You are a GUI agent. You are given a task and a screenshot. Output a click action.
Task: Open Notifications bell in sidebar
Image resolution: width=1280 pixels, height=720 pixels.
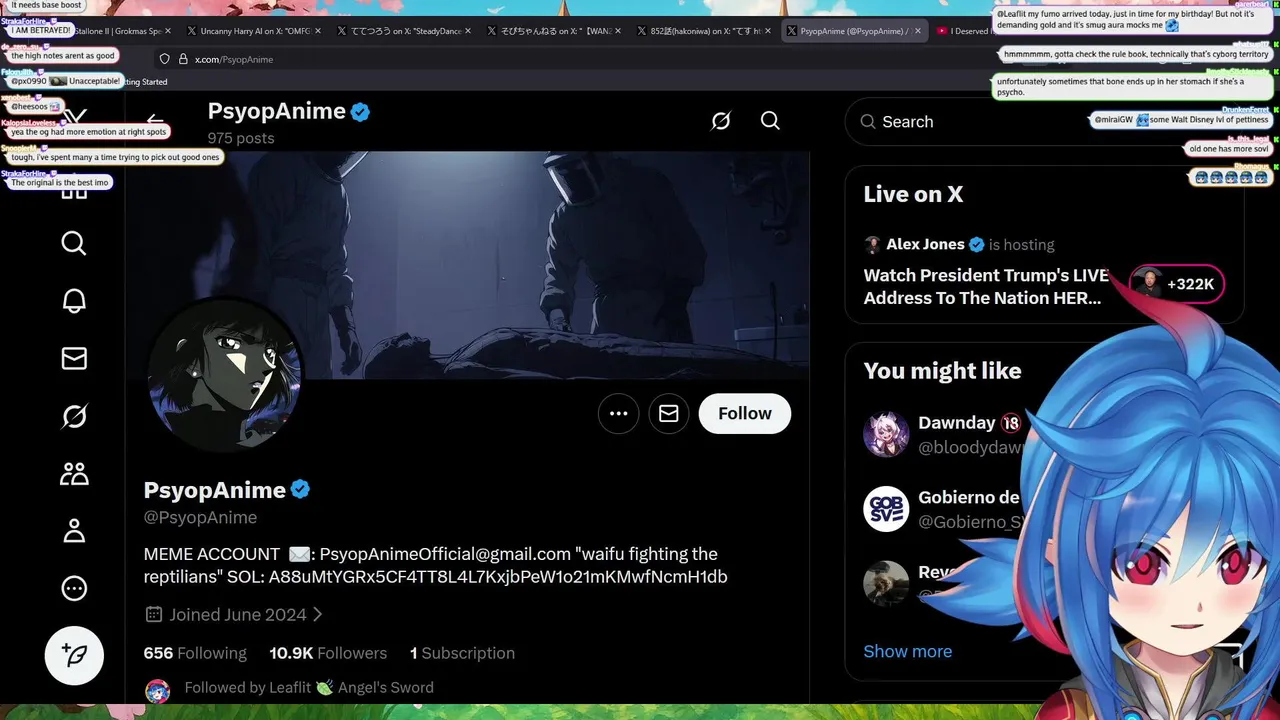pyautogui.click(x=74, y=301)
